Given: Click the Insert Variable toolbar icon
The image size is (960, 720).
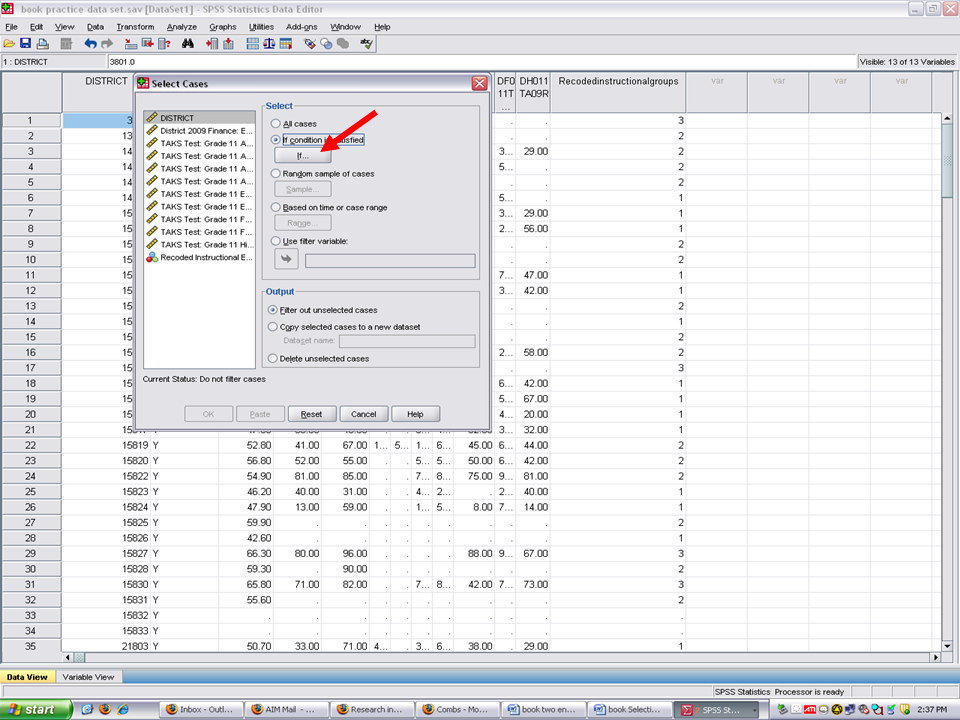Looking at the screenshot, I should pyautogui.click(x=229, y=44).
